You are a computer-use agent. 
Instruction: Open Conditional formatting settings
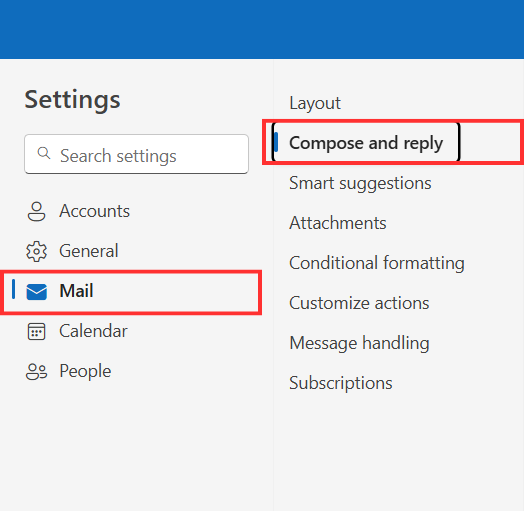[377, 263]
